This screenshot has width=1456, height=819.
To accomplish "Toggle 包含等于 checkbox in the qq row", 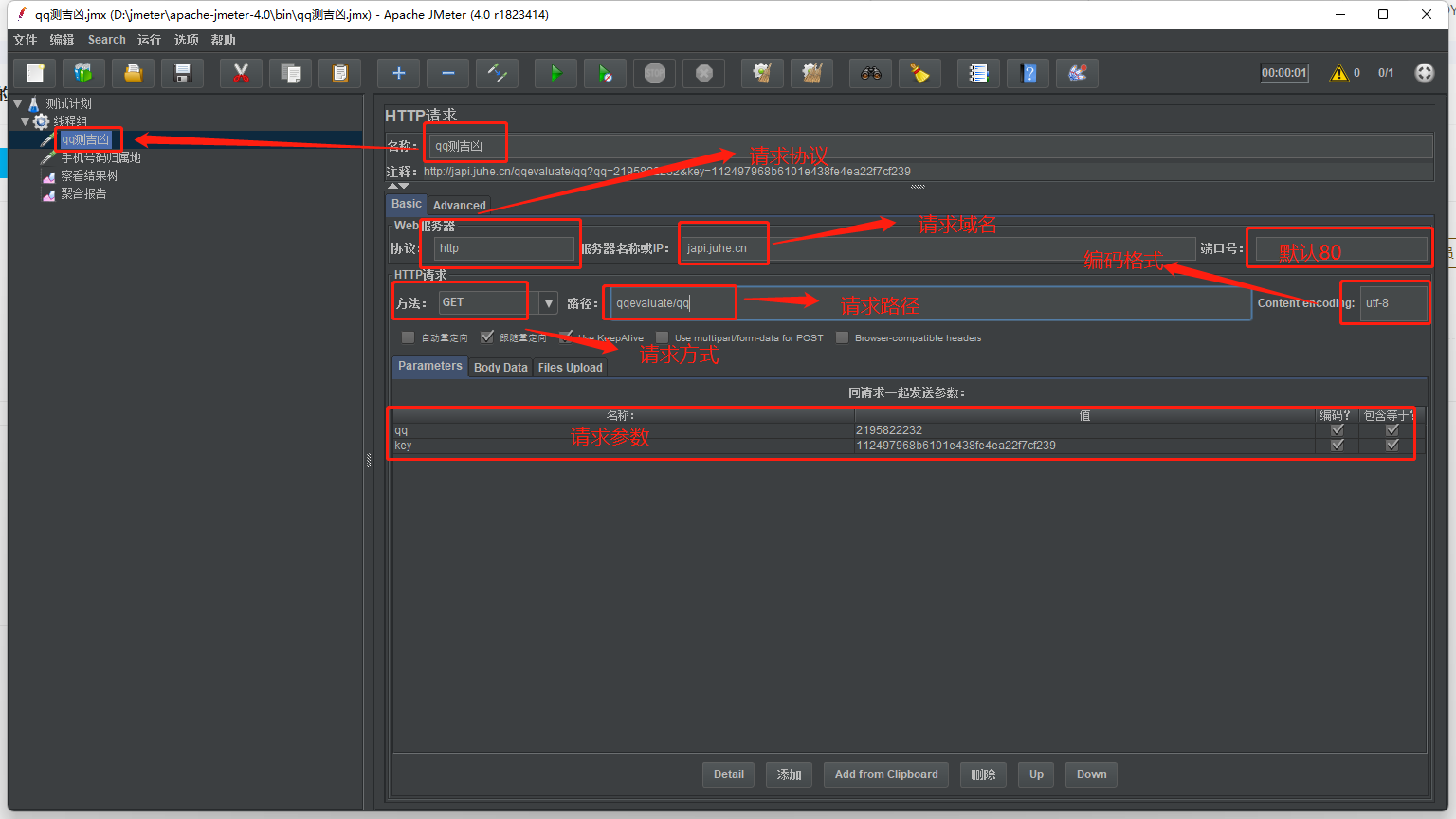I will coord(1392,430).
